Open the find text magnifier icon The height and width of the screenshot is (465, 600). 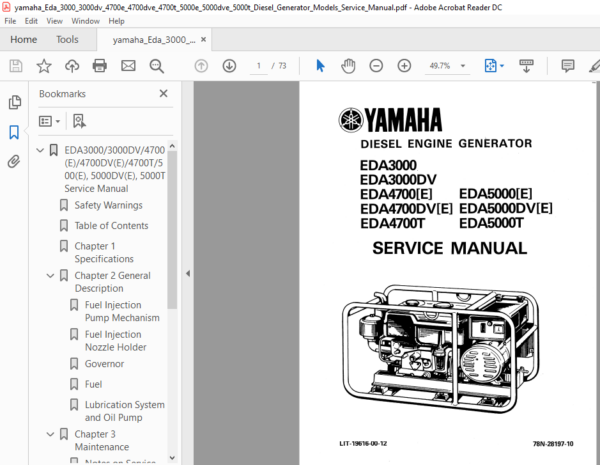[157, 66]
